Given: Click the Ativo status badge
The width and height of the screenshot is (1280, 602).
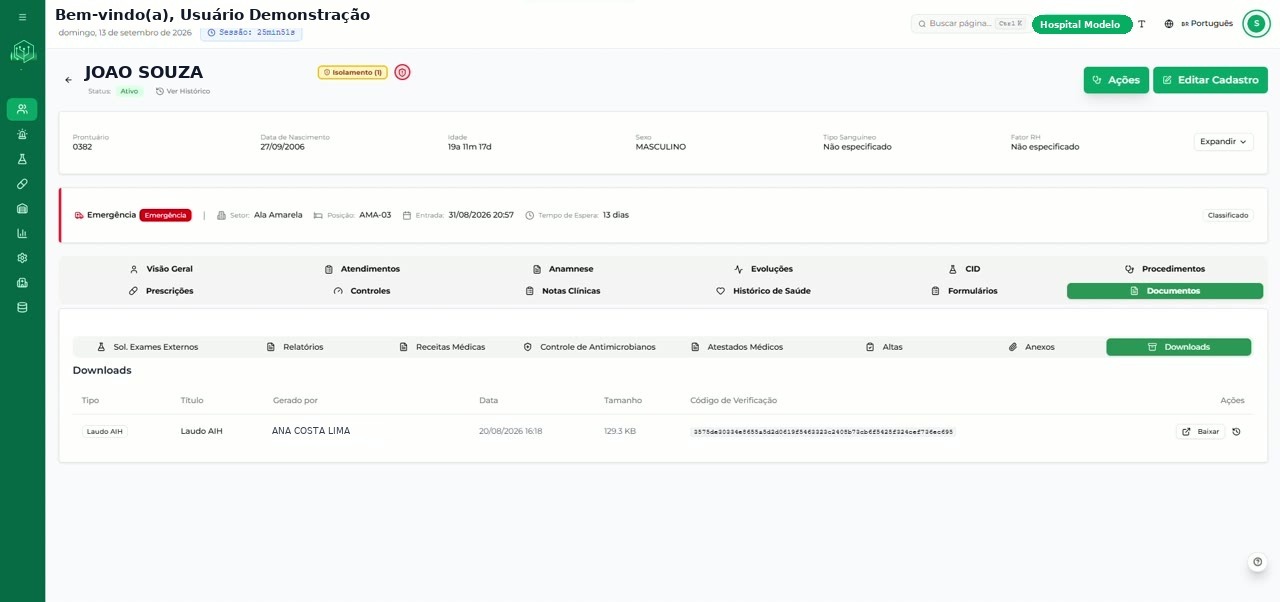Looking at the screenshot, I should (130, 91).
